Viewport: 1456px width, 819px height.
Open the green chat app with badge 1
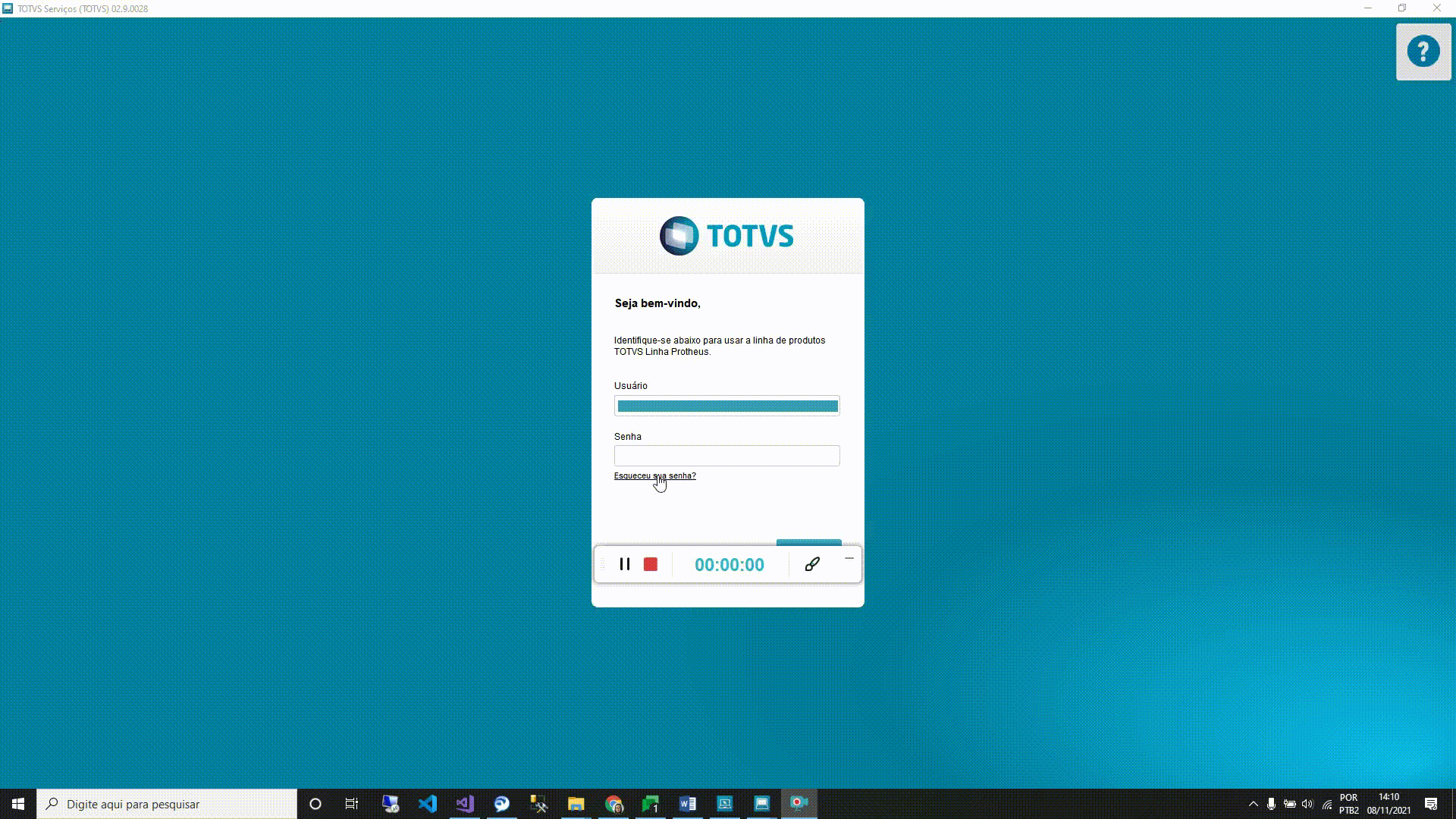(x=651, y=804)
